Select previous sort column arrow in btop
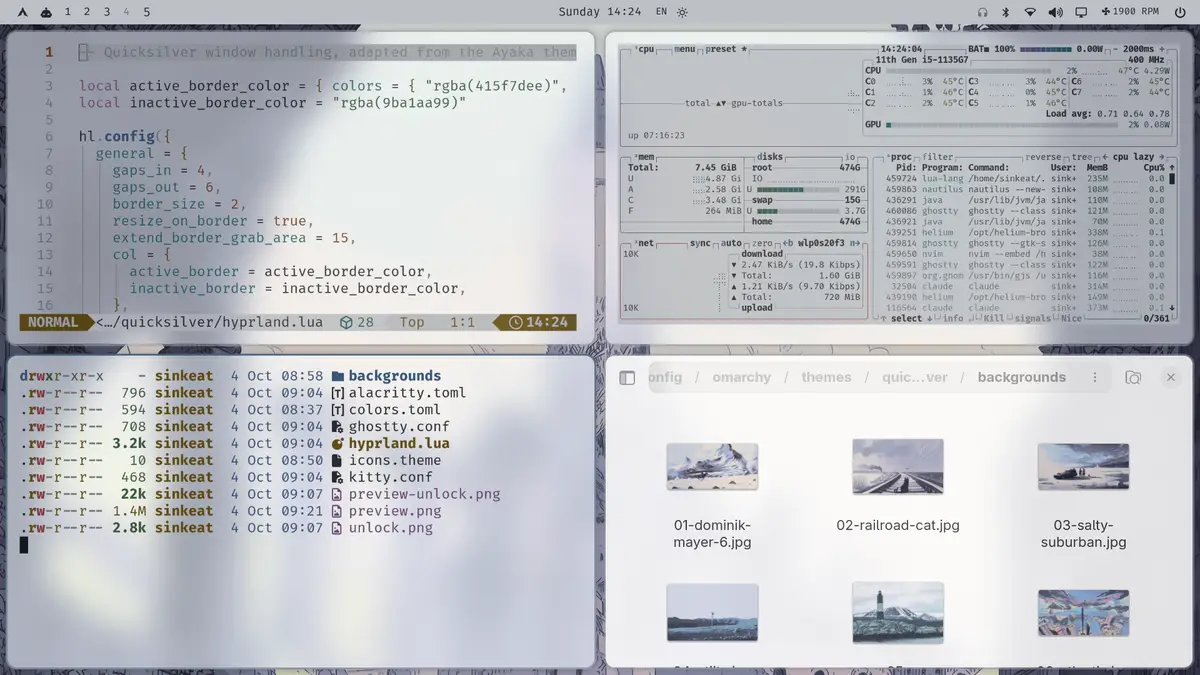The image size is (1200, 675). (1103, 157)
